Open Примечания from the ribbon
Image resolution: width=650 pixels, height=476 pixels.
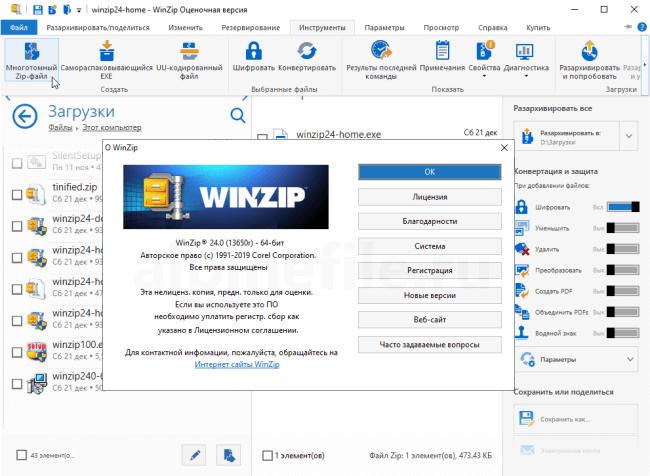click(442, 56)
